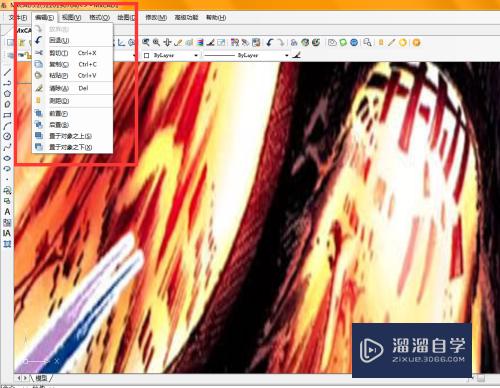
Task: Expand the ByLayer linetype dropdown
Action: pos(287,55)
